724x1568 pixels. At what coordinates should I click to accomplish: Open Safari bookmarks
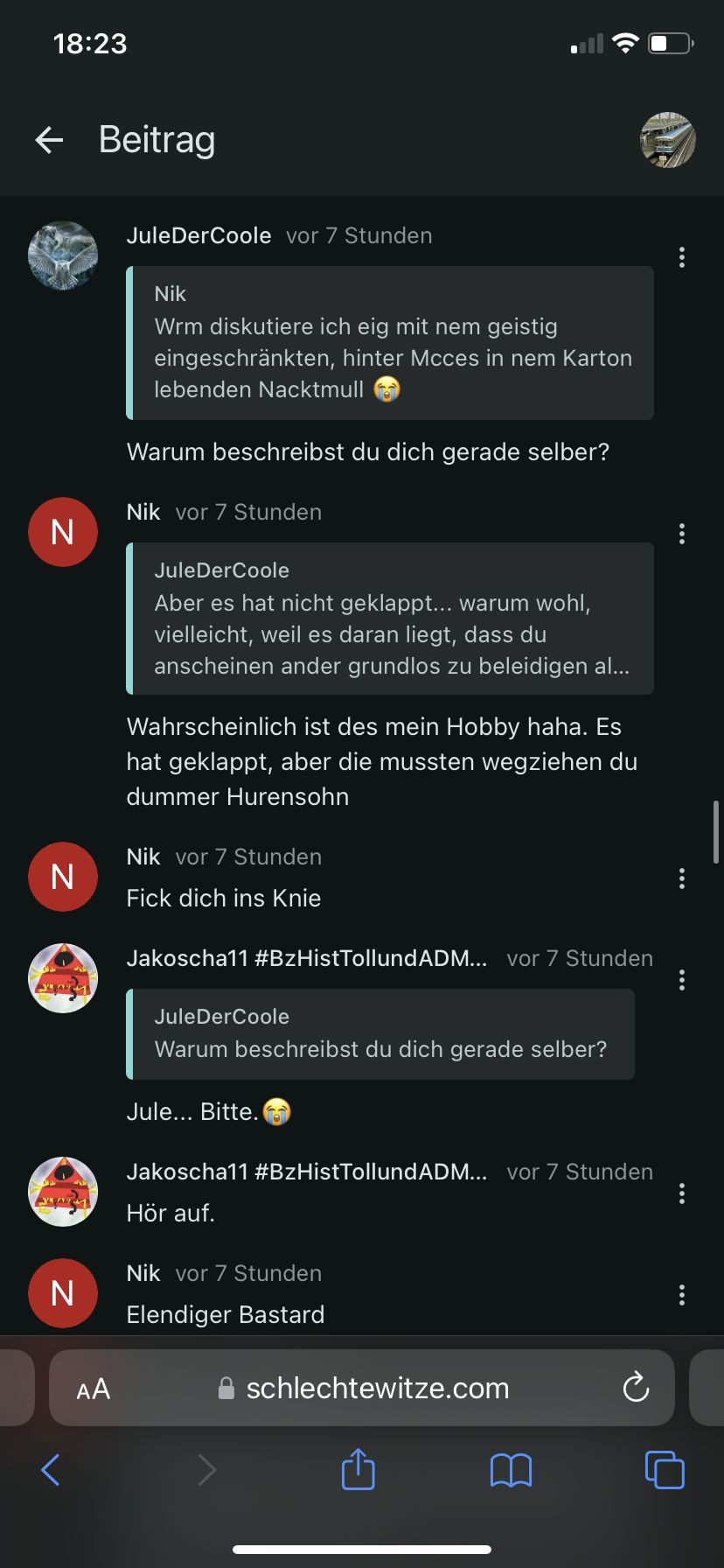(x=511, y=1470)
